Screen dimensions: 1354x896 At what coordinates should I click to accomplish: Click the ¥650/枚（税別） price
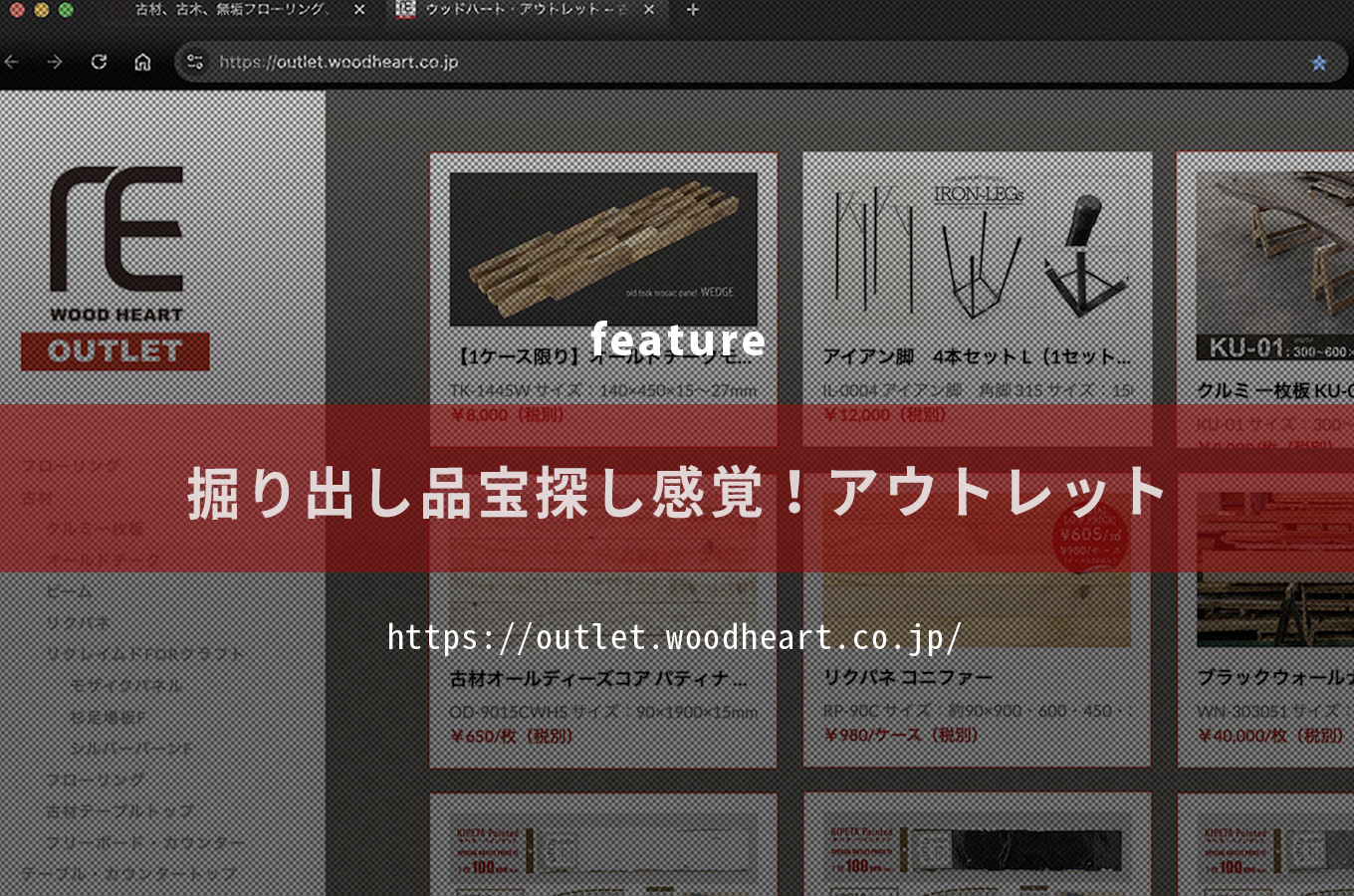pos(512,737)
